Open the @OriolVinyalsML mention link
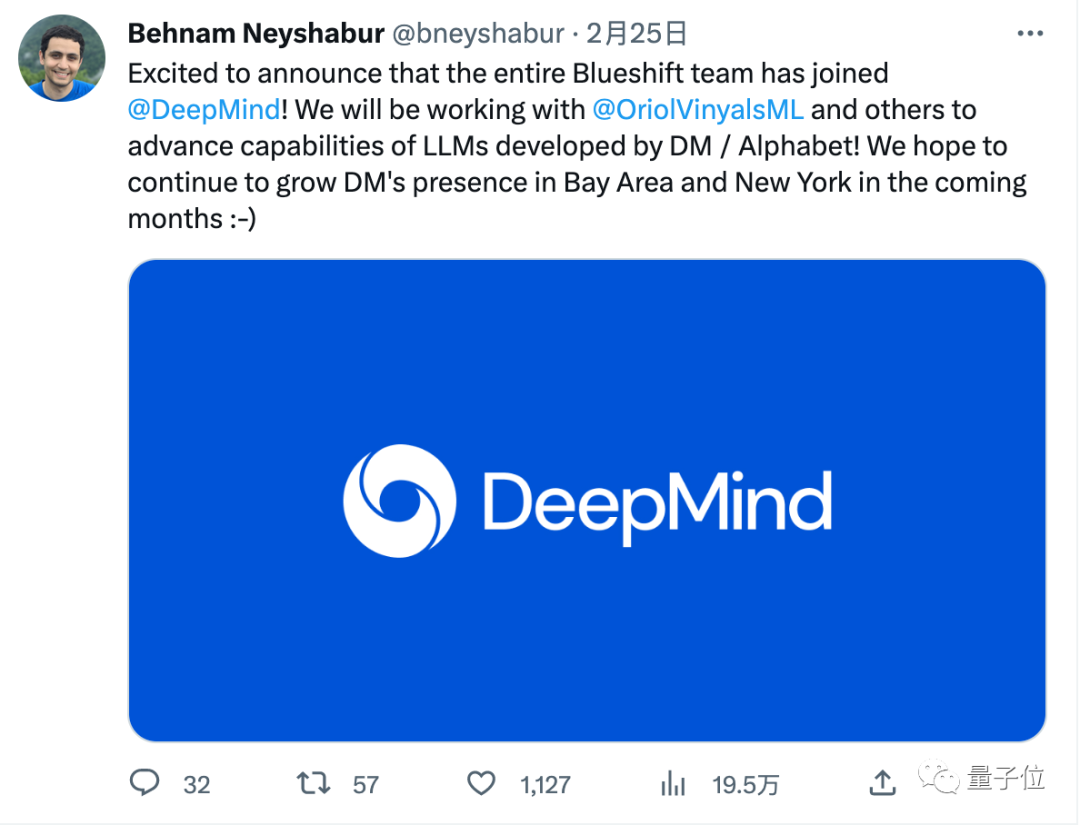 (x=698, y=109)
